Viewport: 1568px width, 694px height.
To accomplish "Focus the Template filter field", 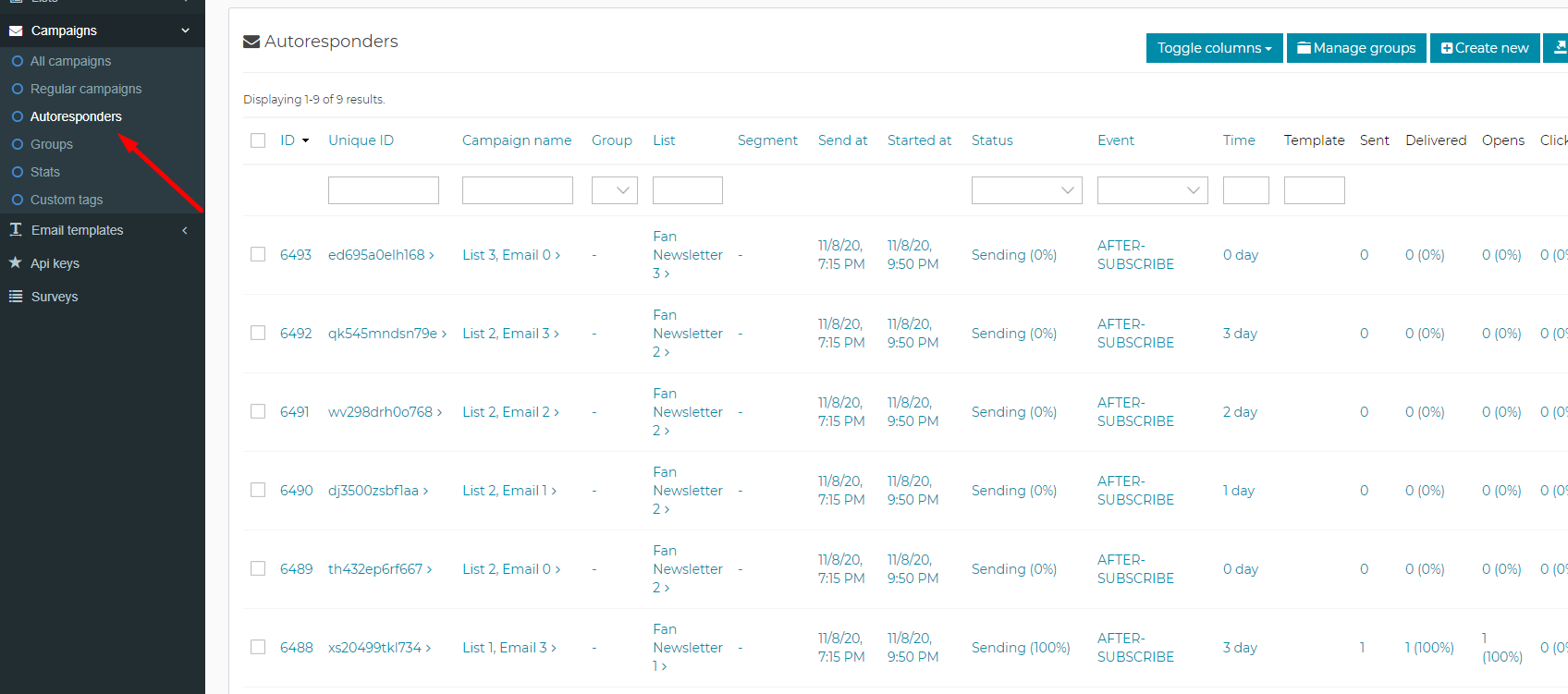I will tap(1314, 190).
